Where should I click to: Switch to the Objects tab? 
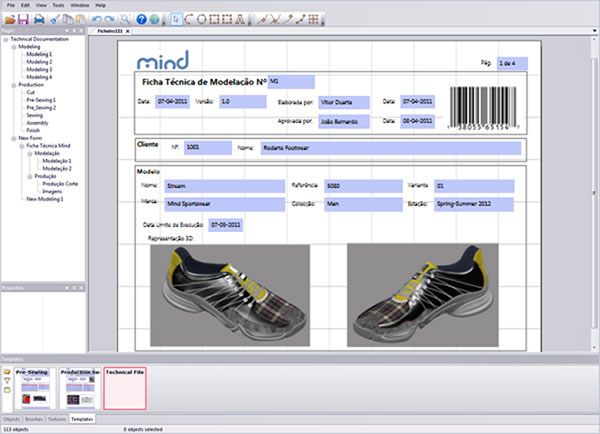[x=11, y=419]
